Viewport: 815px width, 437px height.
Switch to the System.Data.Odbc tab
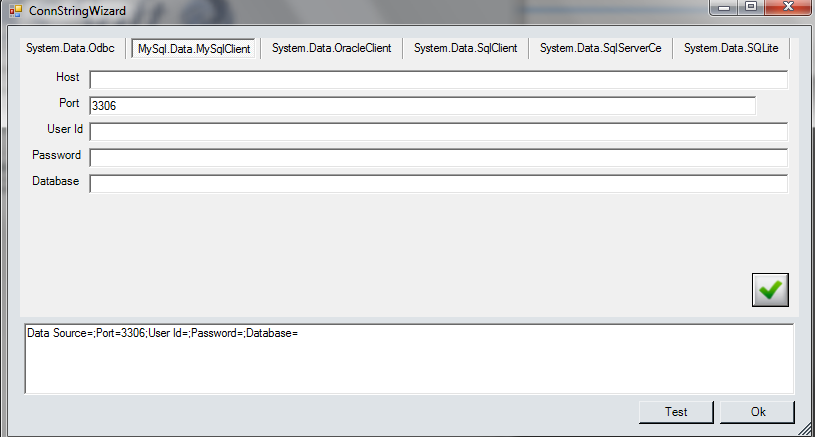(x=70, y=48)
